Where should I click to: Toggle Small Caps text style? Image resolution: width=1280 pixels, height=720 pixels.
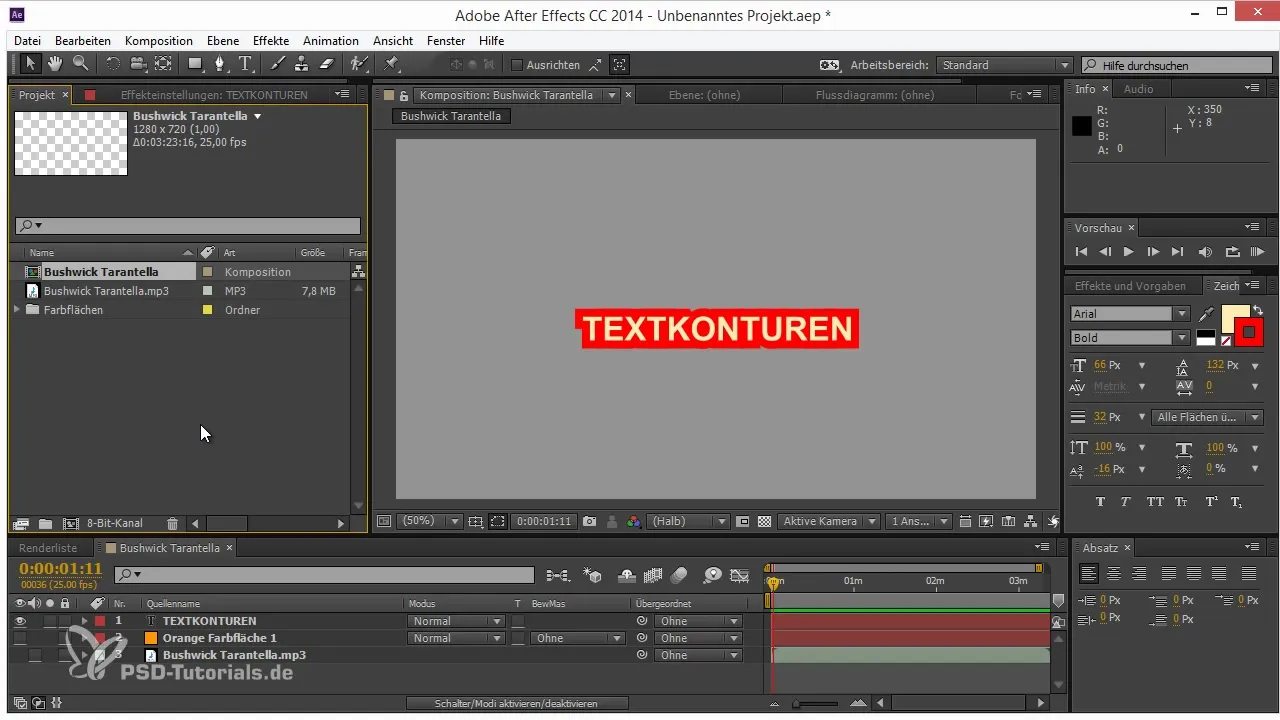tap(1181, 502)
